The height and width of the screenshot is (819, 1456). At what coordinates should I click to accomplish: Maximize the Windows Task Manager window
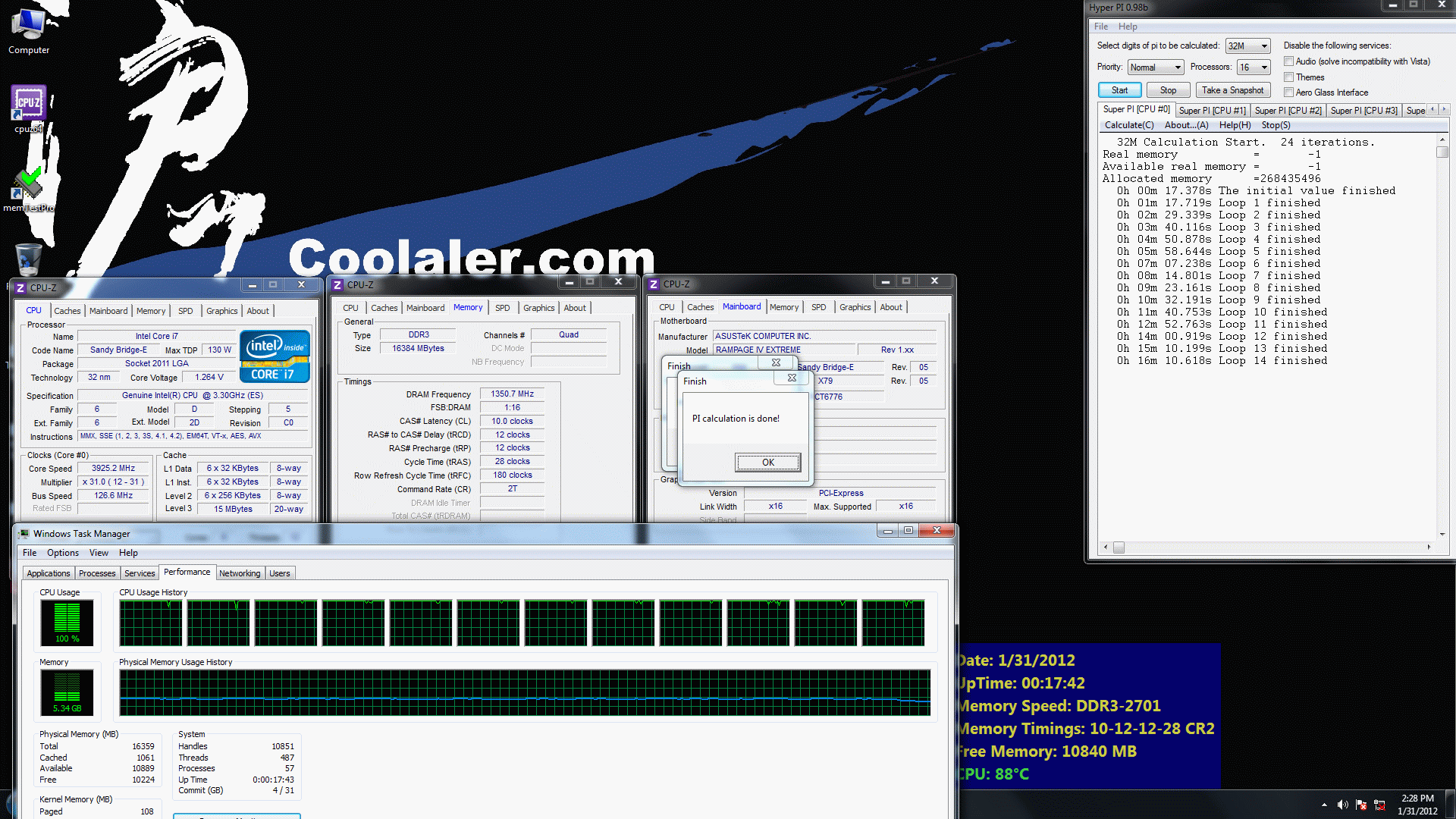point(908,530)
